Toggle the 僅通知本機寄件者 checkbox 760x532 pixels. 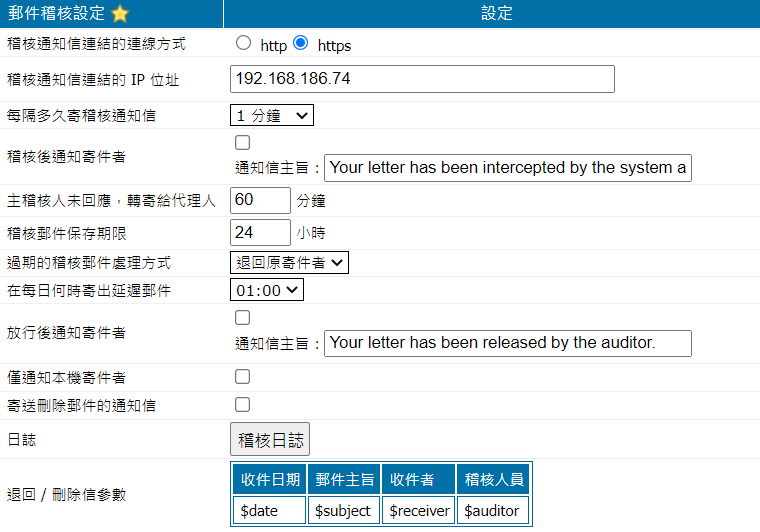pyautogui.click(x=242, y=377)
